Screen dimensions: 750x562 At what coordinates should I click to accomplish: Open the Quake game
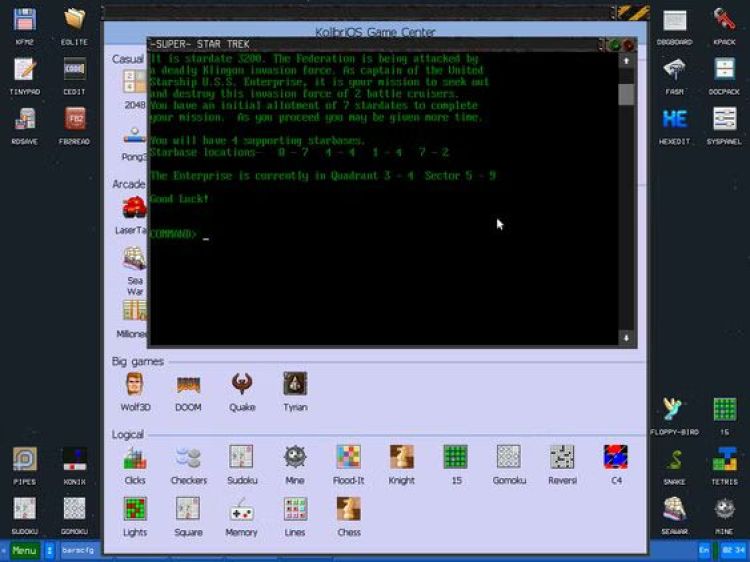[241, 385]
